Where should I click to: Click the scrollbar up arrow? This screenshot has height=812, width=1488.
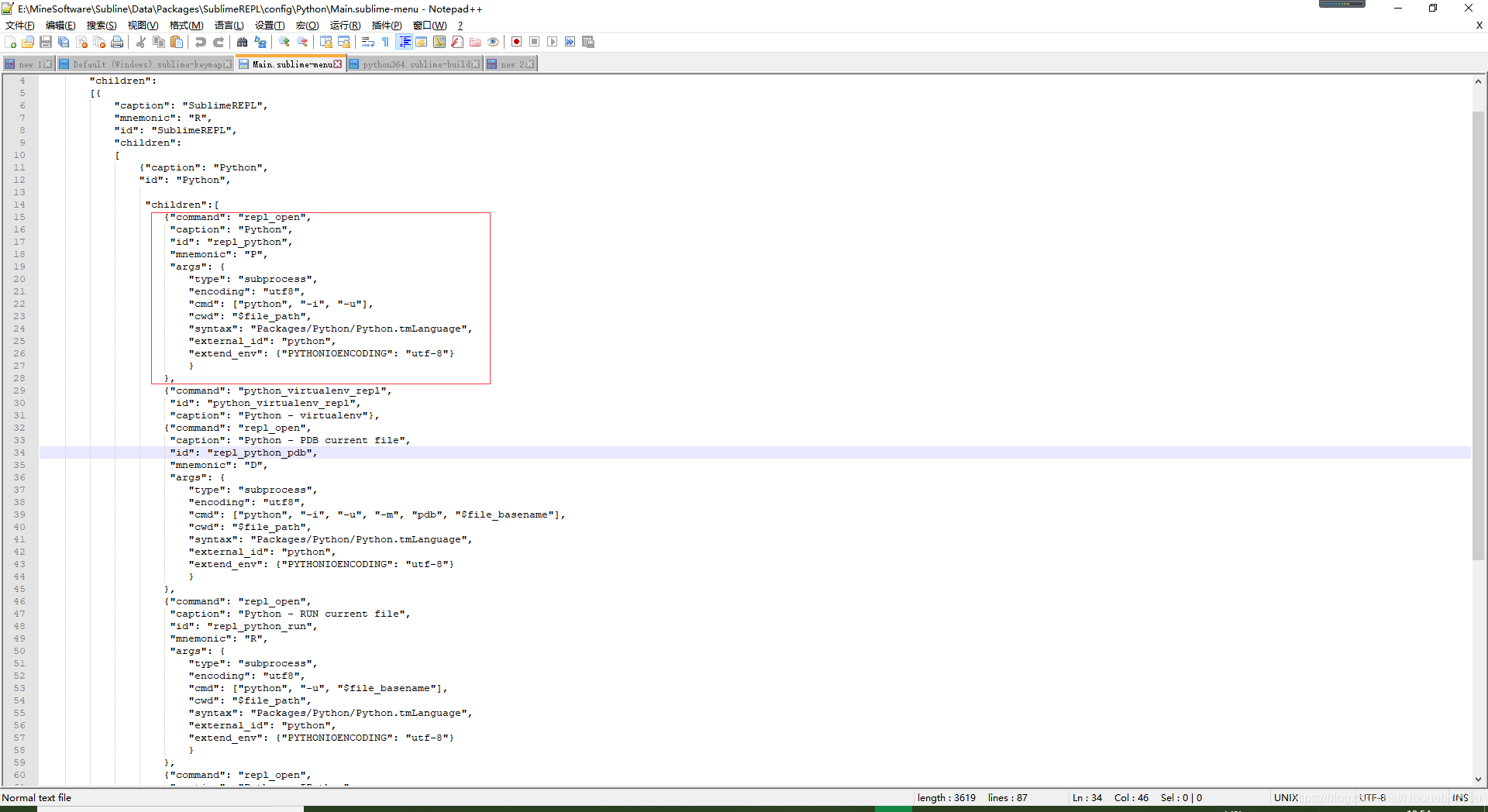click(x=1478, y=81)
